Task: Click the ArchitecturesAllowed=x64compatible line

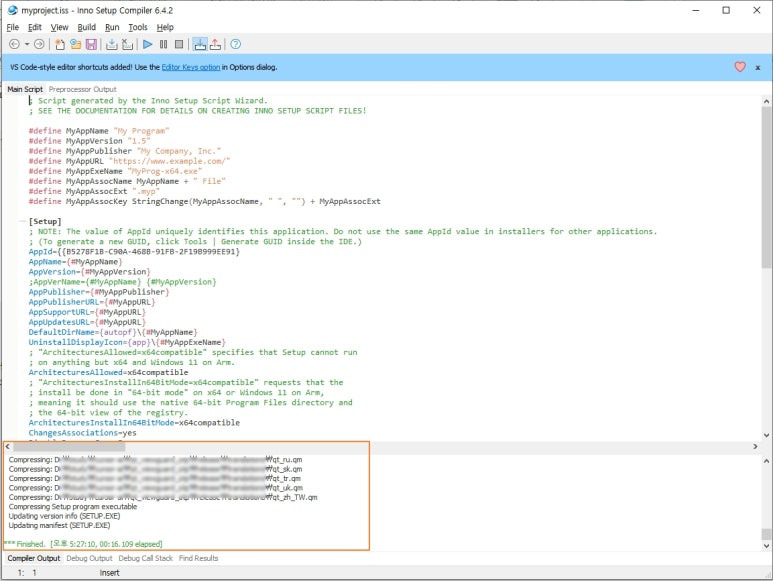Action: 108,372
